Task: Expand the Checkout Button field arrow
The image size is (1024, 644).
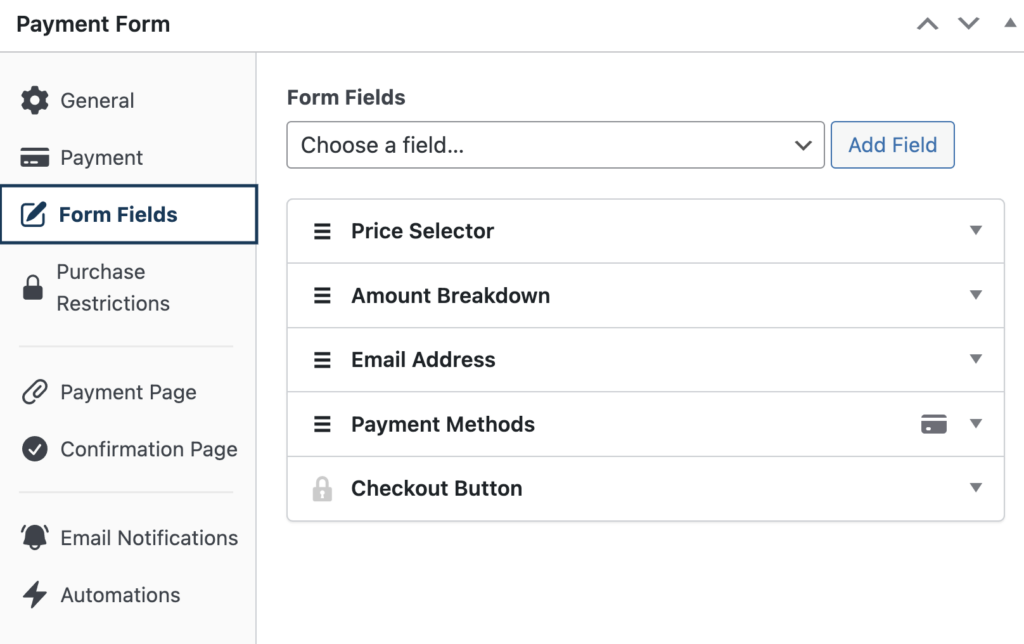Action: click(976, 488)
